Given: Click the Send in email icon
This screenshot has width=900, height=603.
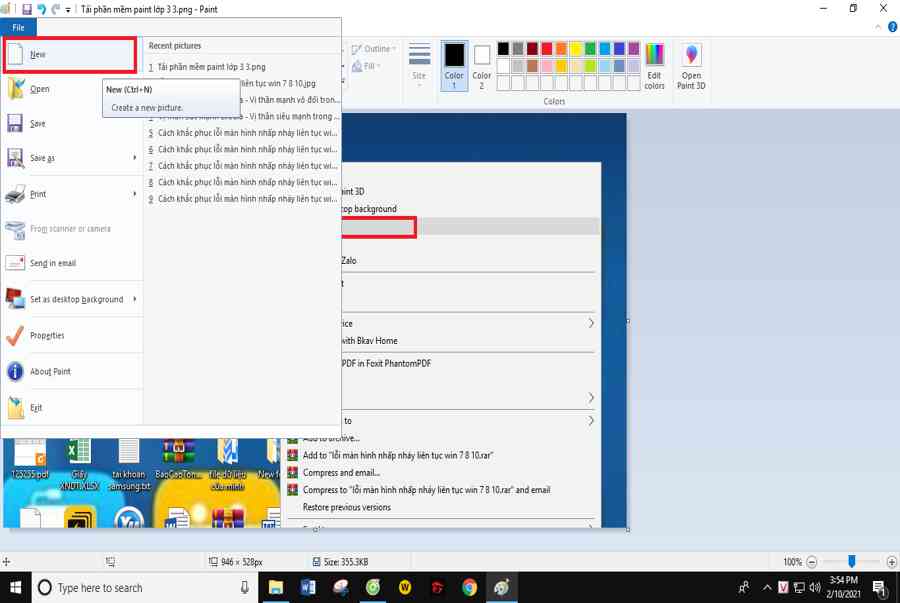Looking at the screenshot, I should (x=16, y=263).
